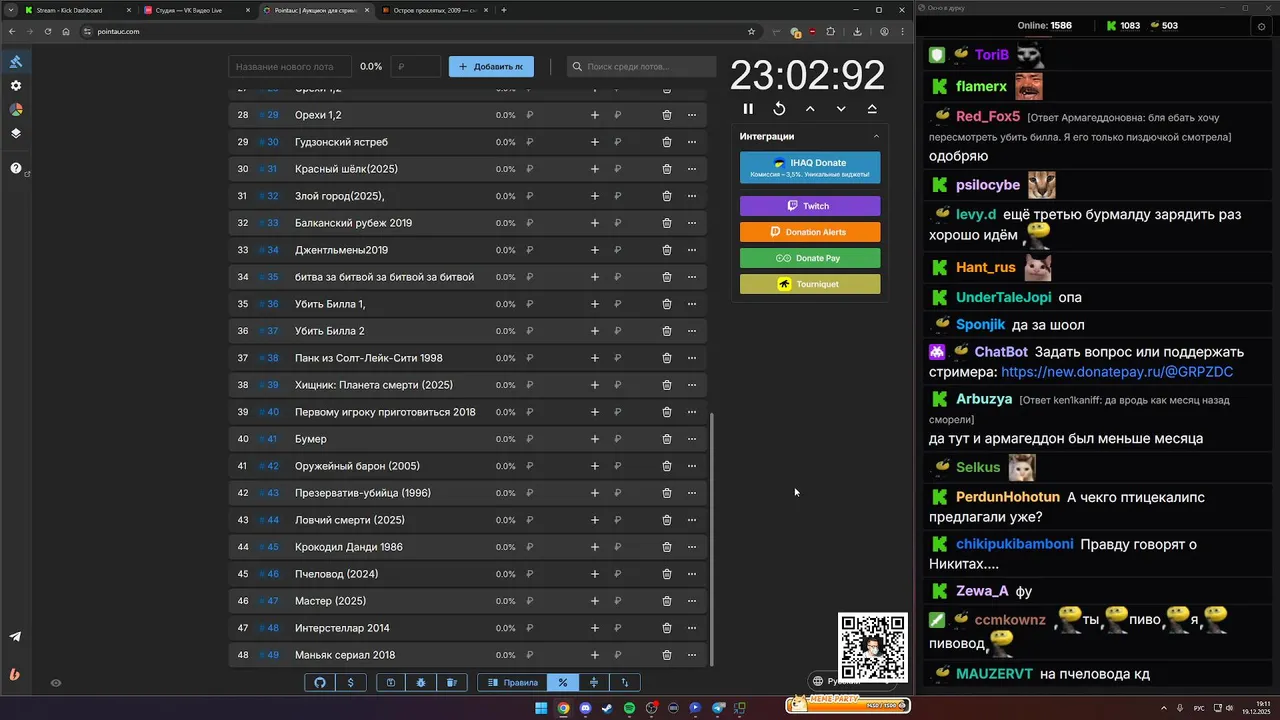Connect Donate Pay integration
The width and height of the screenshot is (1280, 720).
click(x=810, y=258)
